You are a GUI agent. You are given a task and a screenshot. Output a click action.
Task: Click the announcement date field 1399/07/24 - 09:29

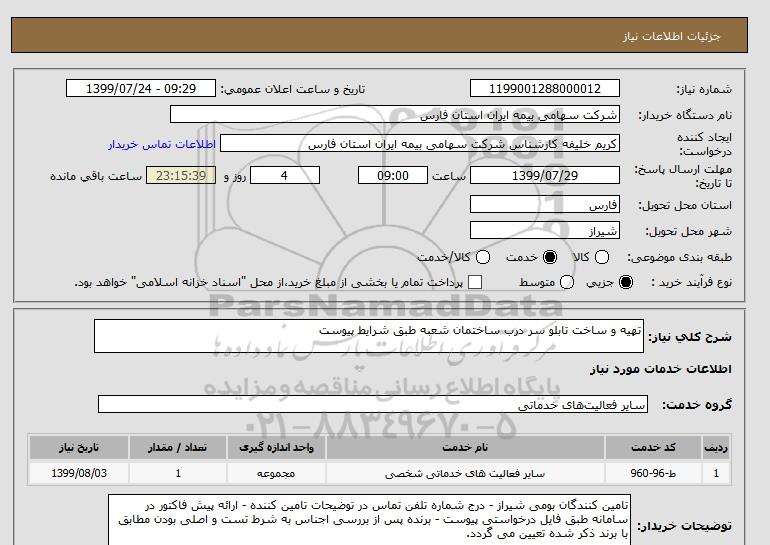pyautogui.click(x=141, y=88)
